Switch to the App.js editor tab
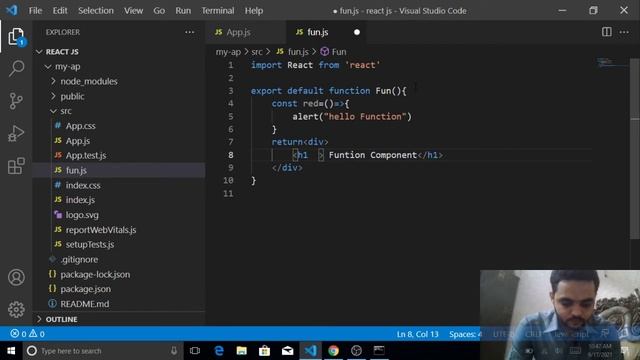 (246, 32)
